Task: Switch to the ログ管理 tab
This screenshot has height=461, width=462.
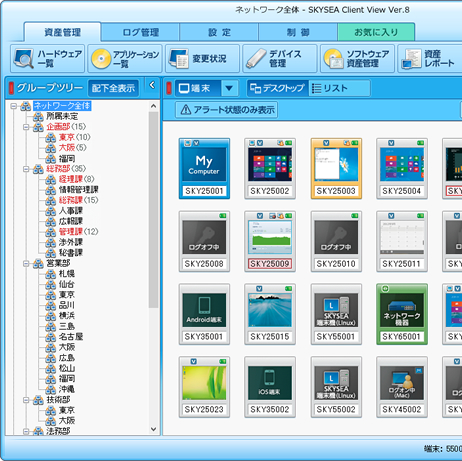Action: (x=140, y=33)
